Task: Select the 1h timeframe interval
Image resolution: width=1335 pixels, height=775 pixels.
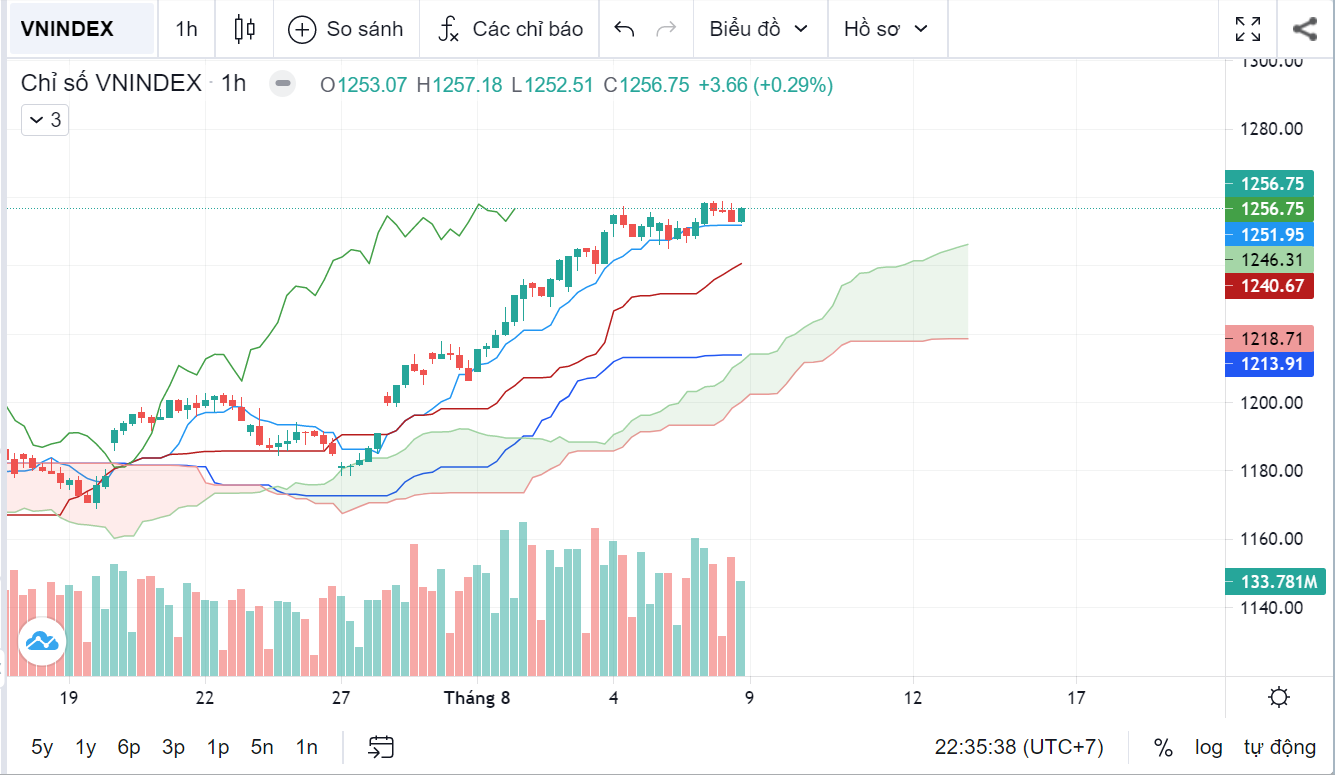Action: [x=186, y=29]
